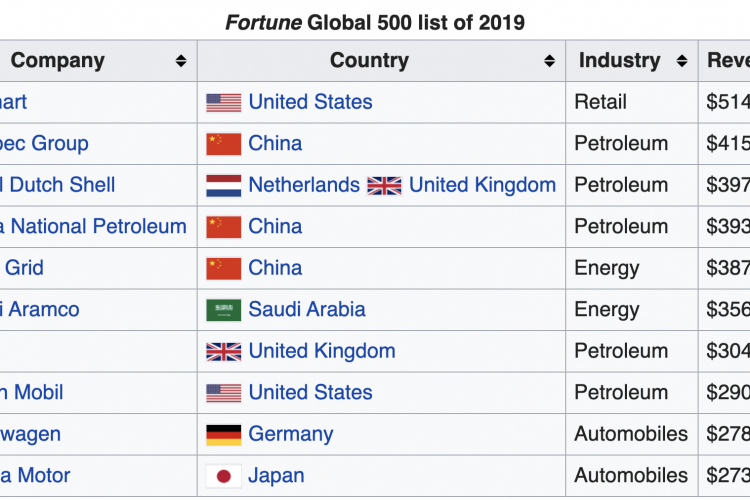Click United Kingdom link in Shell row
Viewport: 750px width, 500px height.
[x=483, y=185]
